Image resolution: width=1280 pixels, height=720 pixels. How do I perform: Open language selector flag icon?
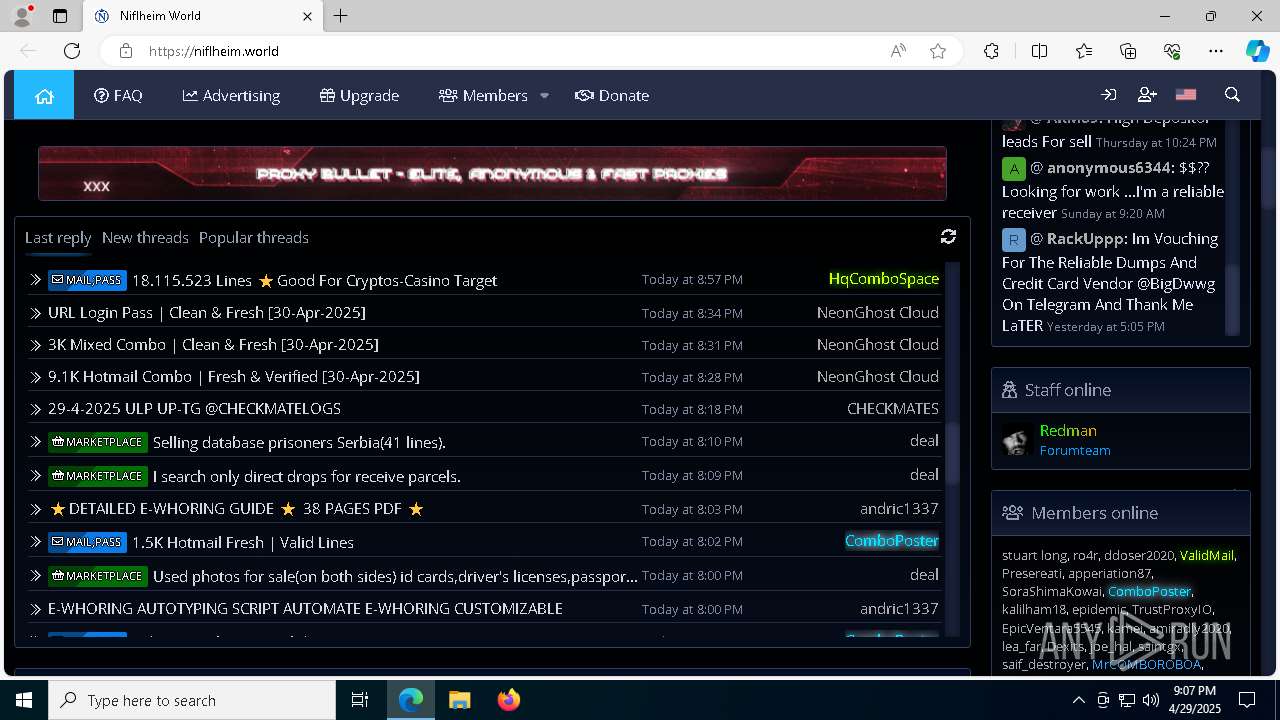click(1186, 95)
